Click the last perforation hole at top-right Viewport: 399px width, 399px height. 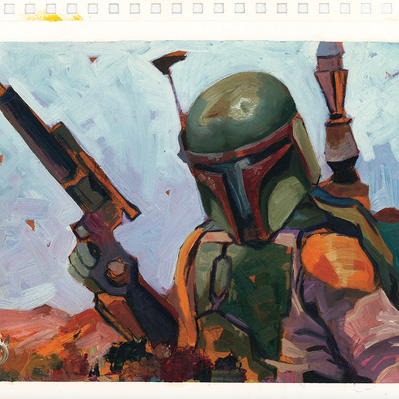387,8
